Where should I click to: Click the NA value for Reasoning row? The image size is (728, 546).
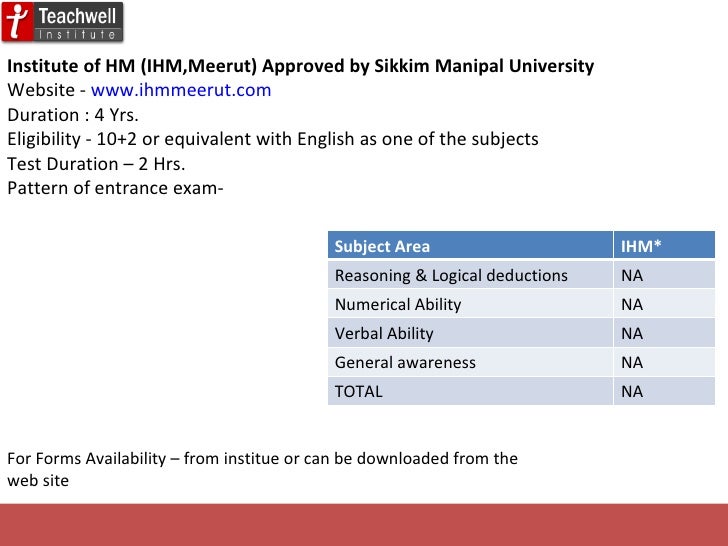(632, 275)
